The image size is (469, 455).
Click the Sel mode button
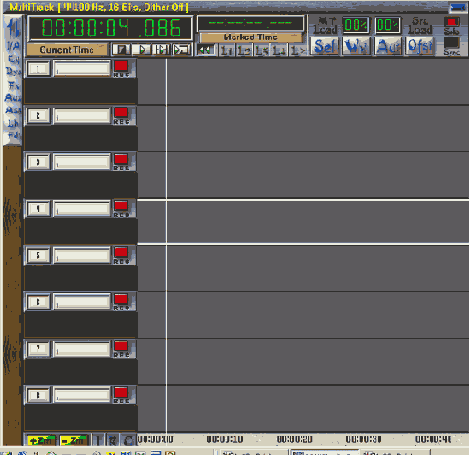tap(325, 46)
